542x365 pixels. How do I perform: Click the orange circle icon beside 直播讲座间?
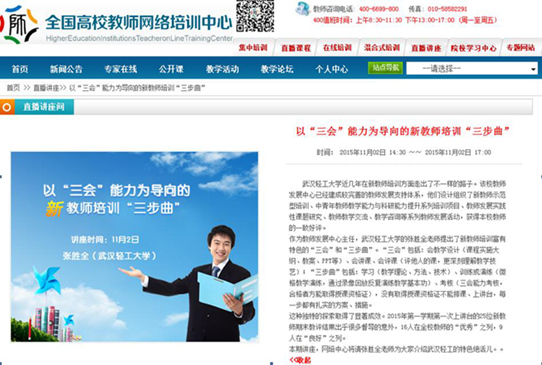click(x=7, y=107)
